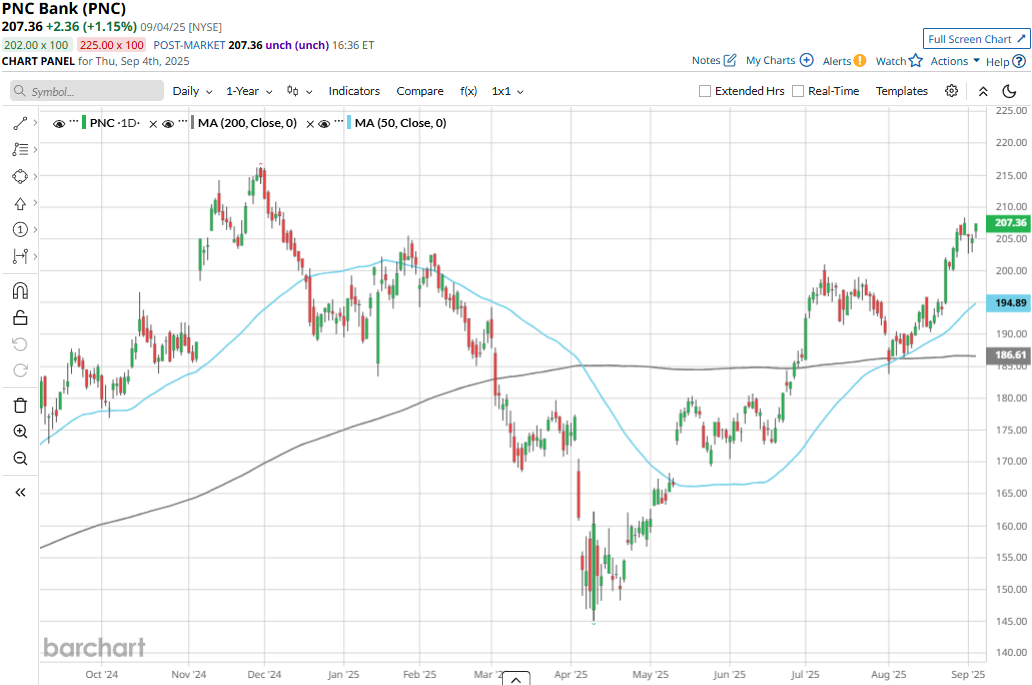Hide the MA 200 indicator with eye icon
This screenshot has width=1032, height=685.
(168, 124)
